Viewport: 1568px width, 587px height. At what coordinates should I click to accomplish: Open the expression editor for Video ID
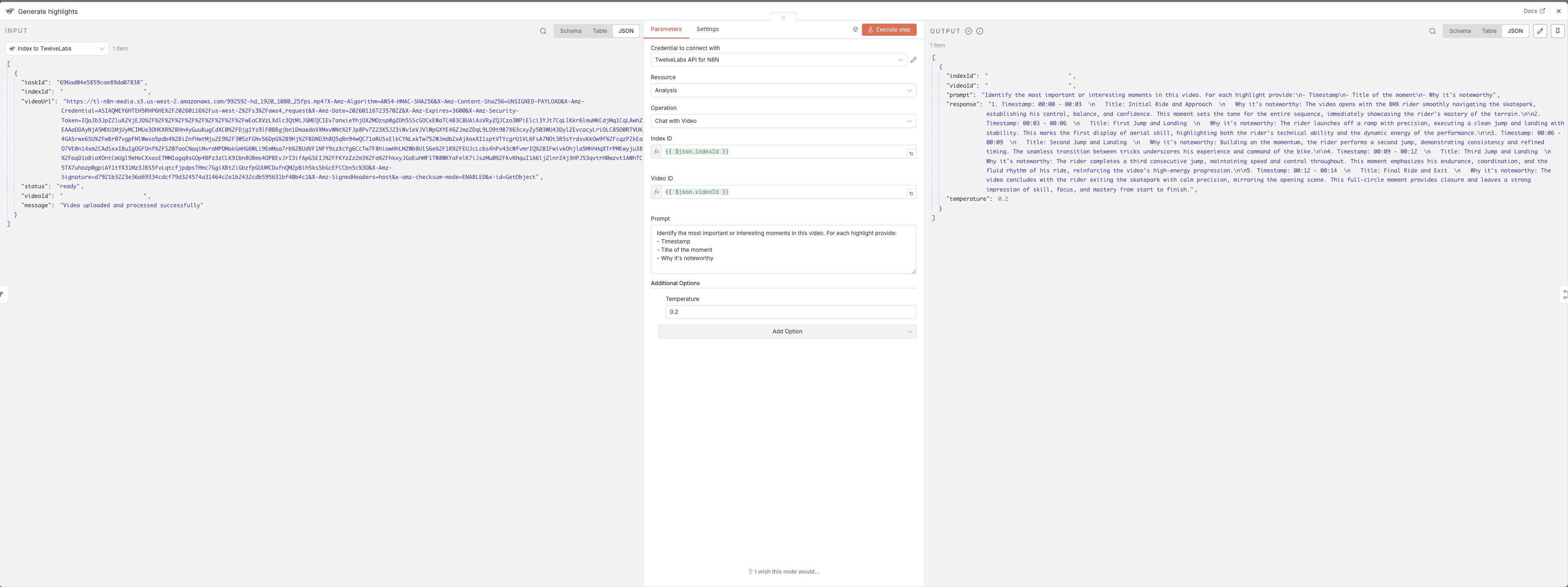click(x=911, y=193)
